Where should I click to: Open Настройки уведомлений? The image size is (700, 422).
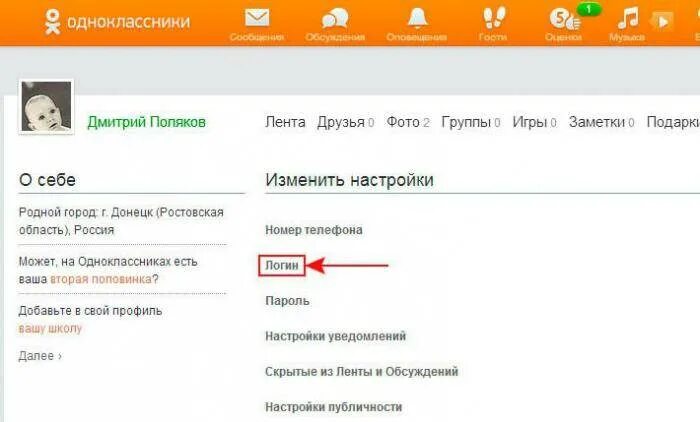(x=336, y=336)
